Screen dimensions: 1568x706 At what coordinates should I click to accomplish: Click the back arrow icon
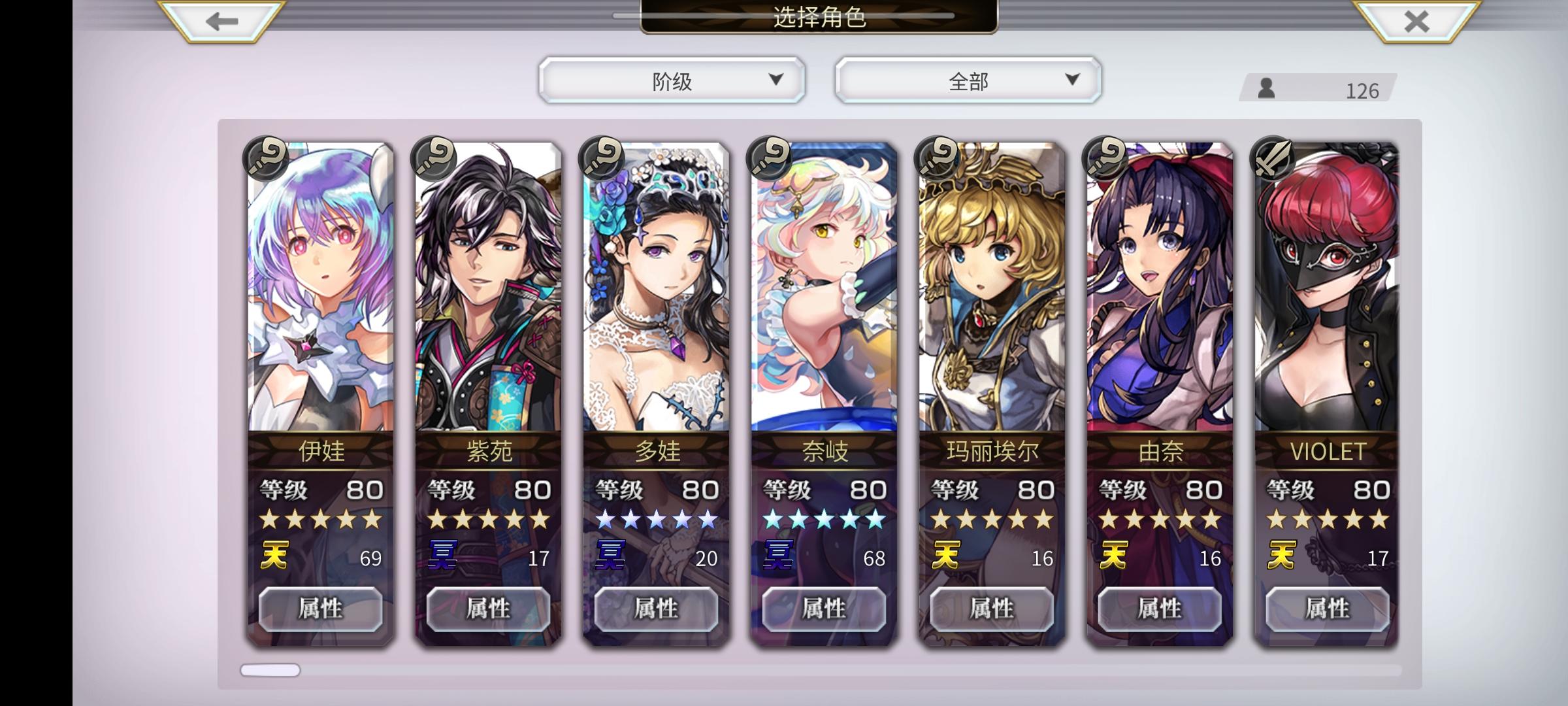[x=221, y=21]
